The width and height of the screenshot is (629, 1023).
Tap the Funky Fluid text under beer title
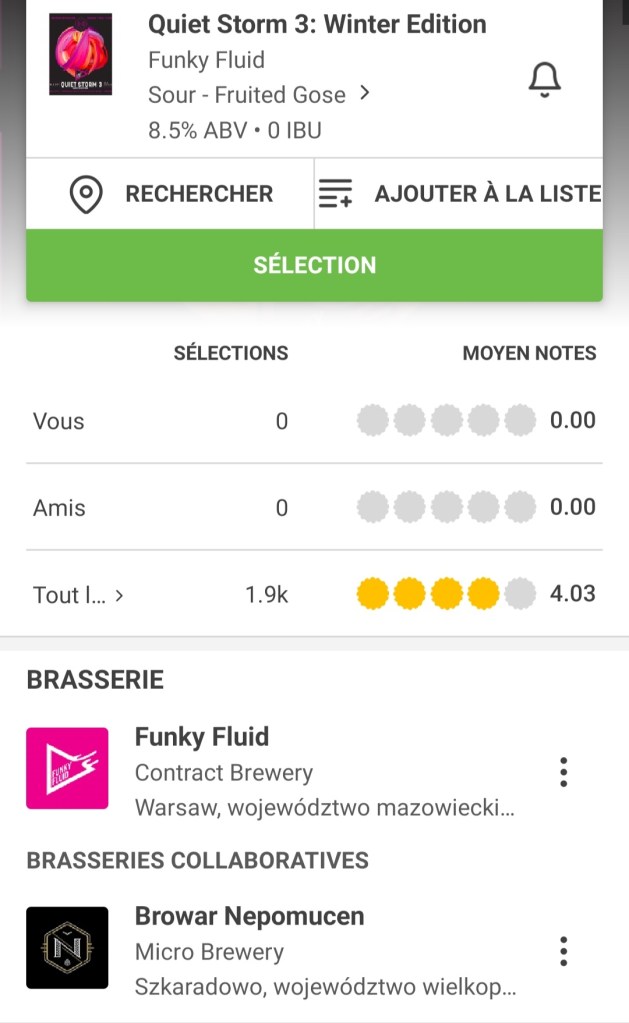click(206, 60)
